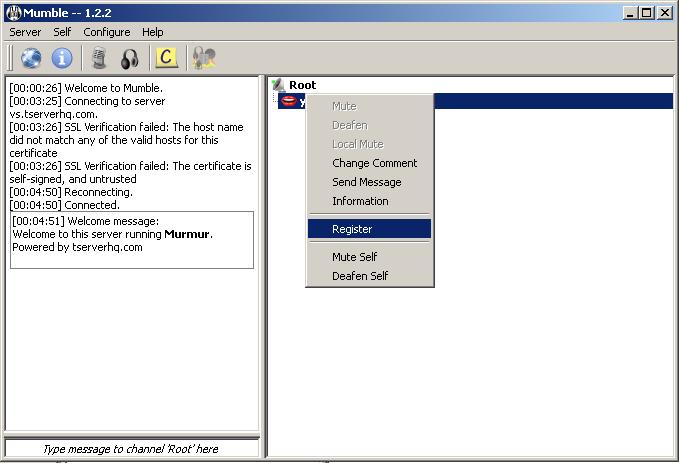Click disabled Local Mute menu entry

(x=369, y=144)
